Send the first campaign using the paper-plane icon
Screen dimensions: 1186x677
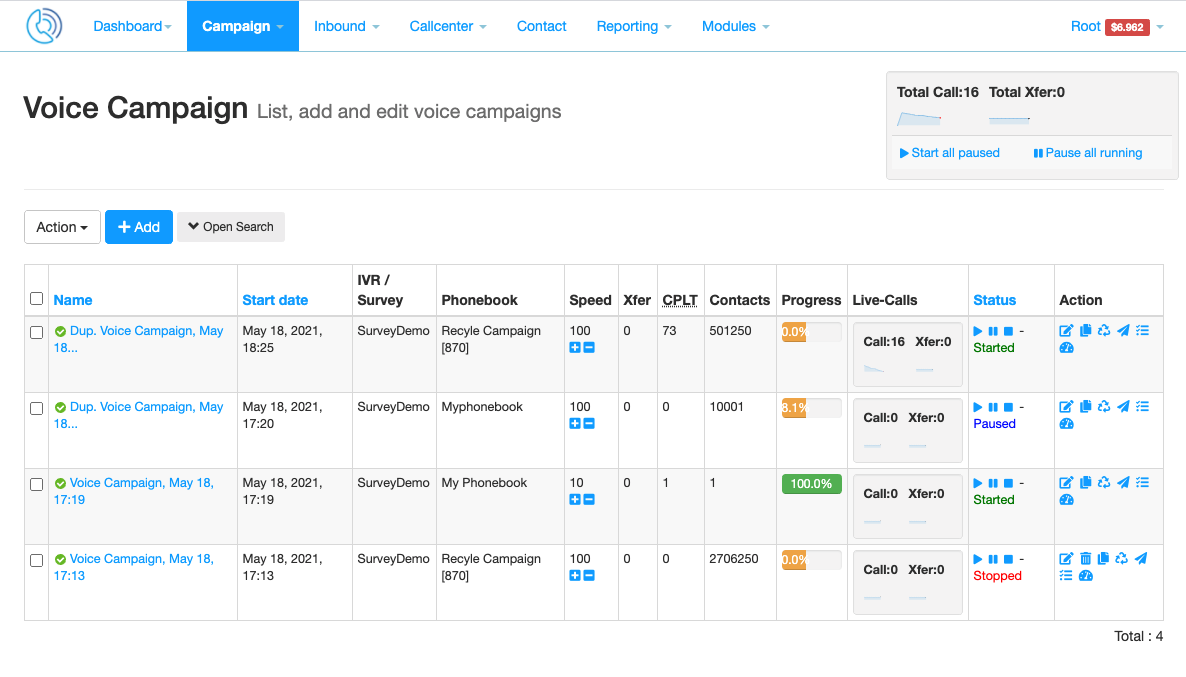point(1123,330)
